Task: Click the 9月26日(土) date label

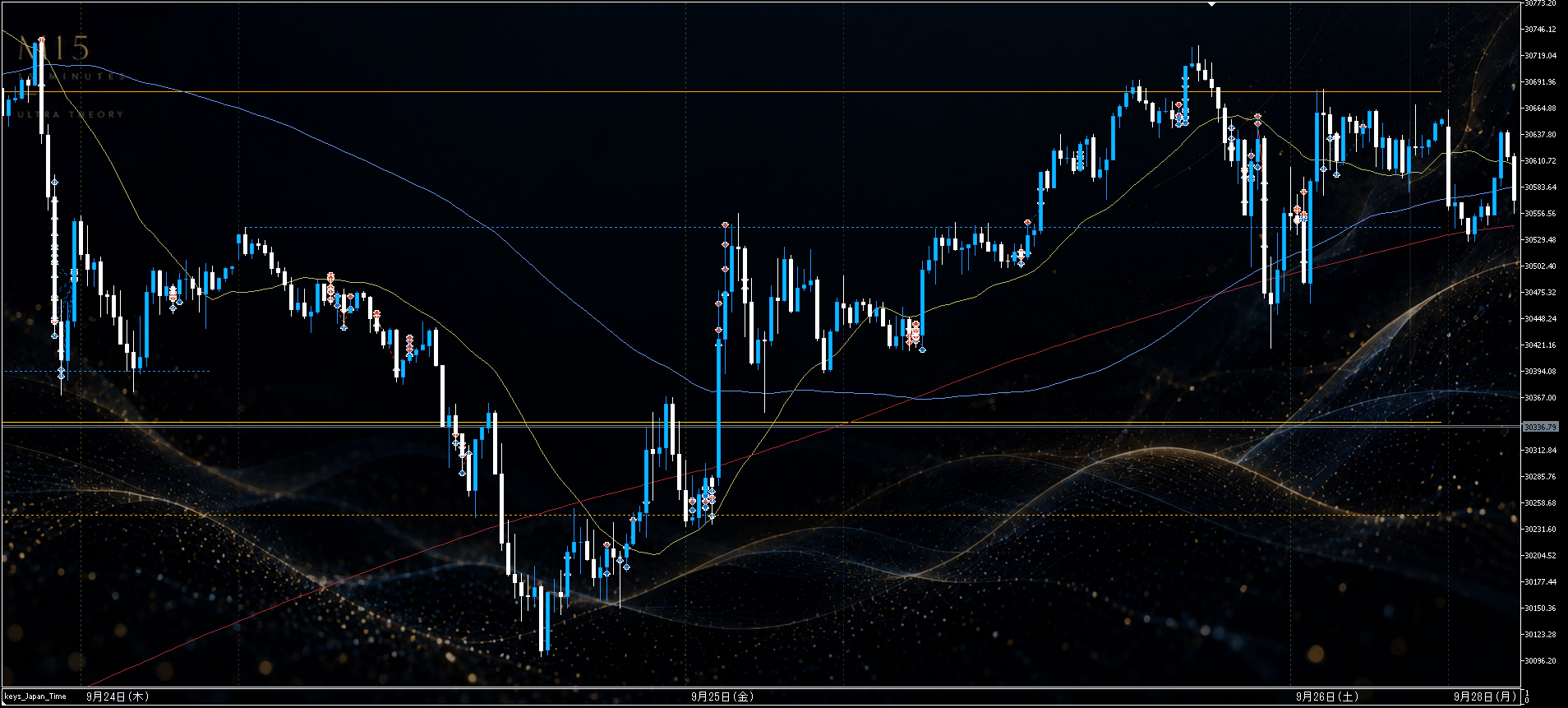Action: tap(1327, 696)
